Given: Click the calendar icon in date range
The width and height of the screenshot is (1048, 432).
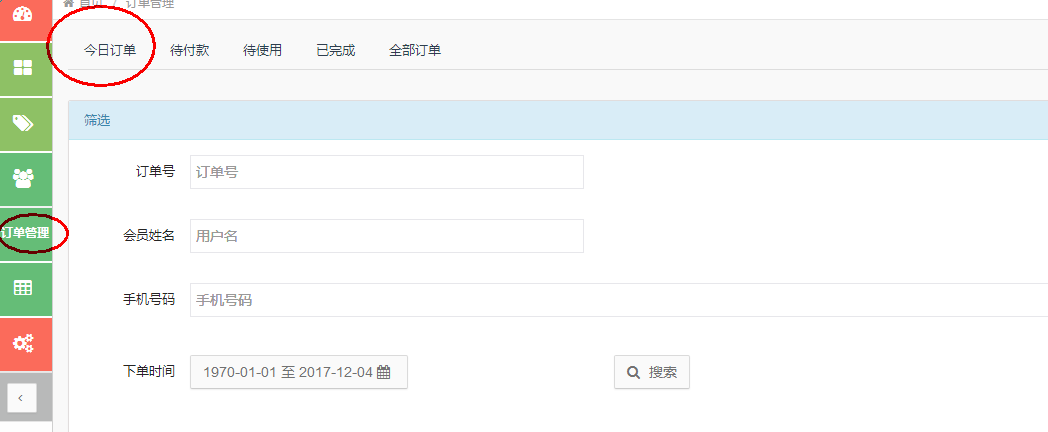Looking at the screenshot, I should [383, 372].
